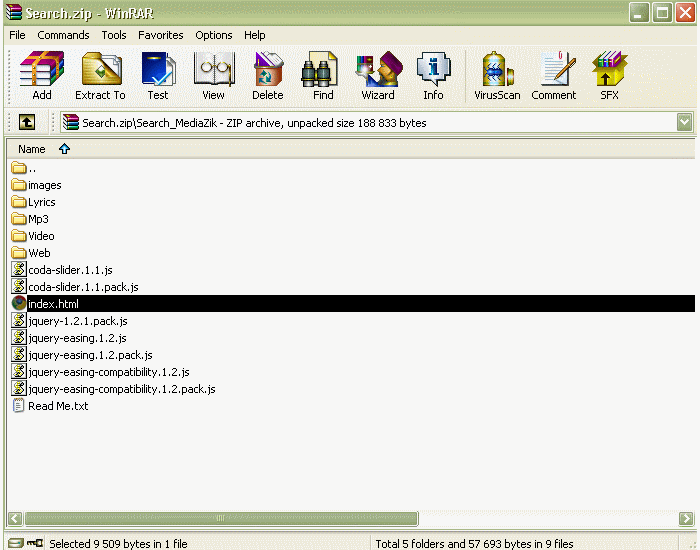Select the Video folder icon
This screenshot has width=700, height=550.
pos(19,236)
